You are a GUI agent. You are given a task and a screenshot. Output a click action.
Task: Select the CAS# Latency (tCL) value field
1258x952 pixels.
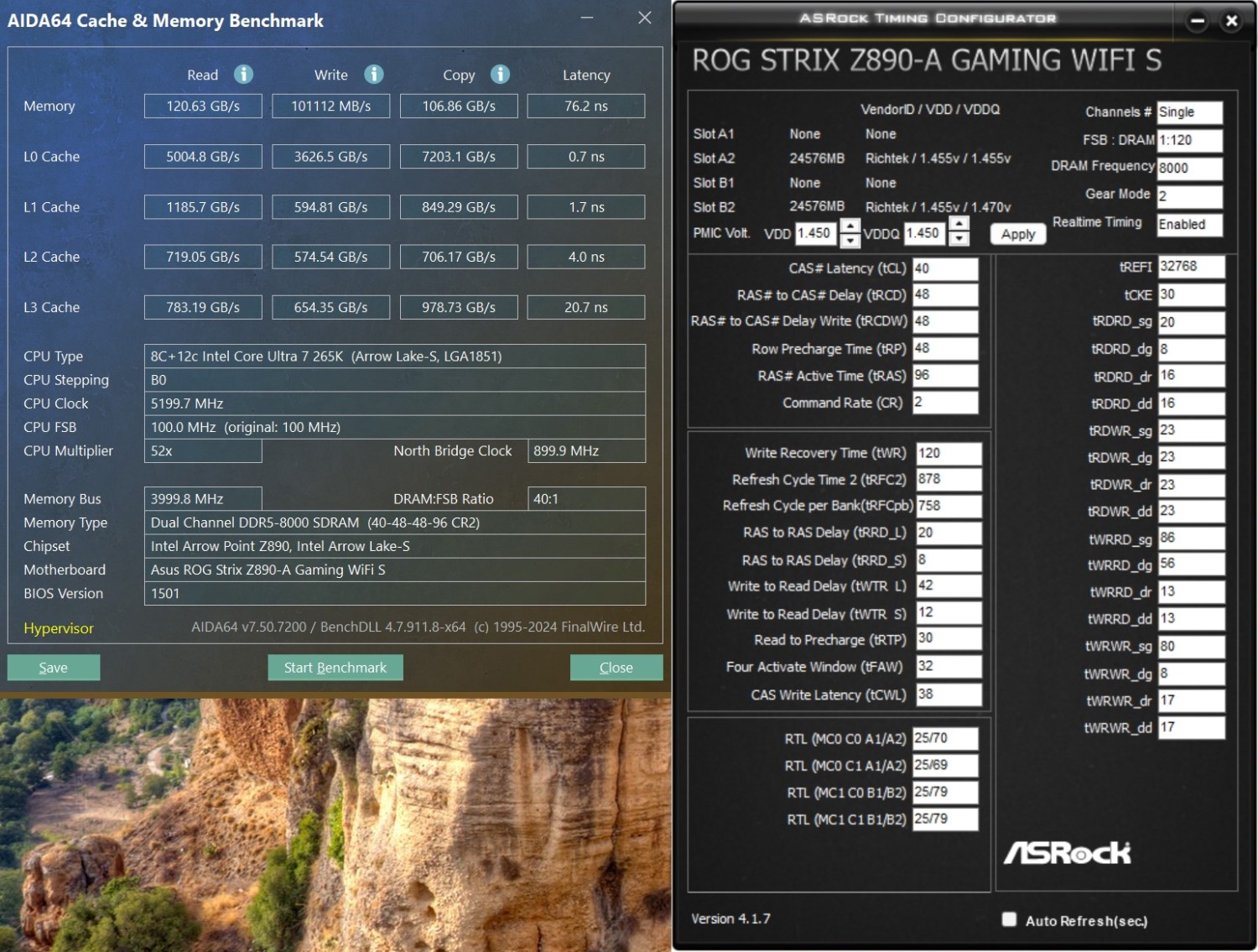pyautogui.click(x=945, y=268)
